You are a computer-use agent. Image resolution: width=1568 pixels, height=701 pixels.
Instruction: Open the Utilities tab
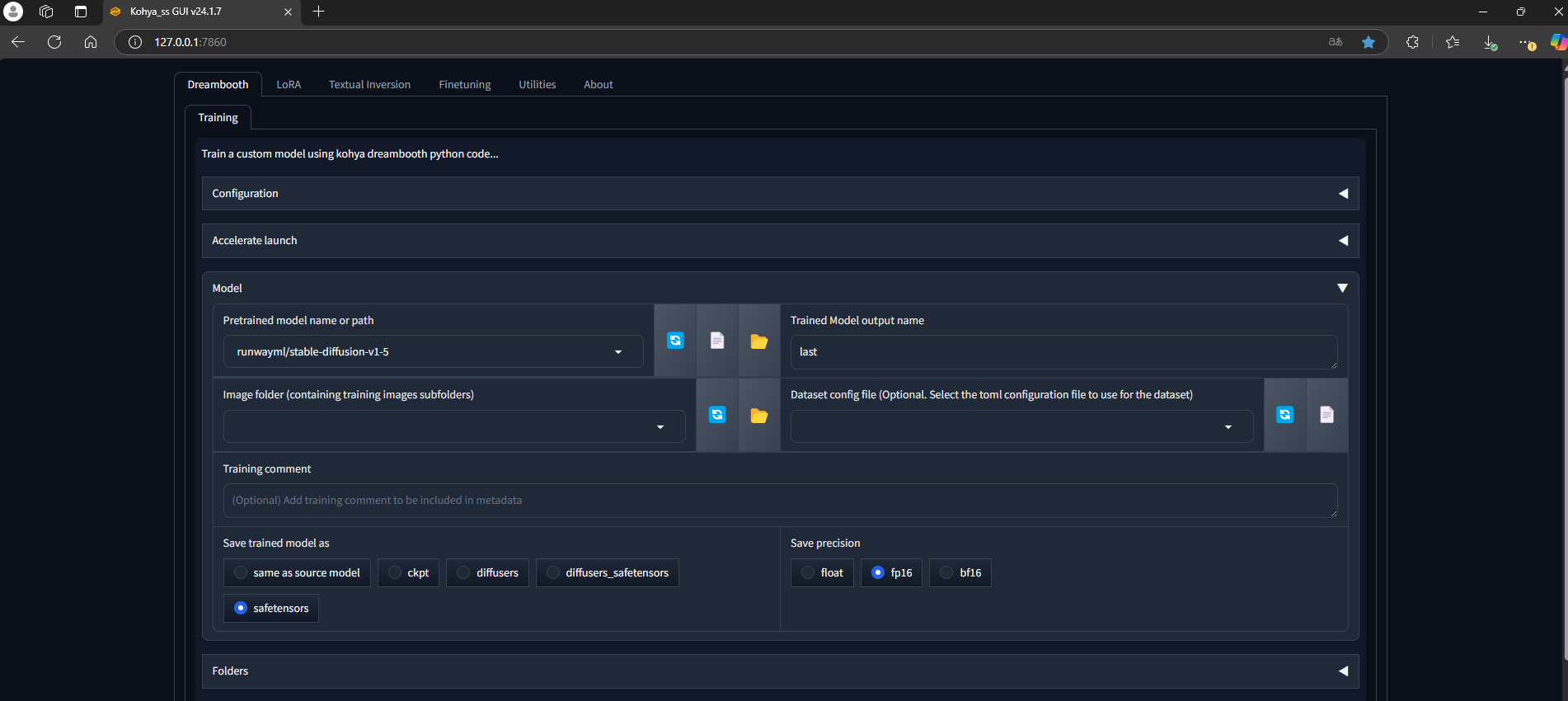tap(537, 84)
